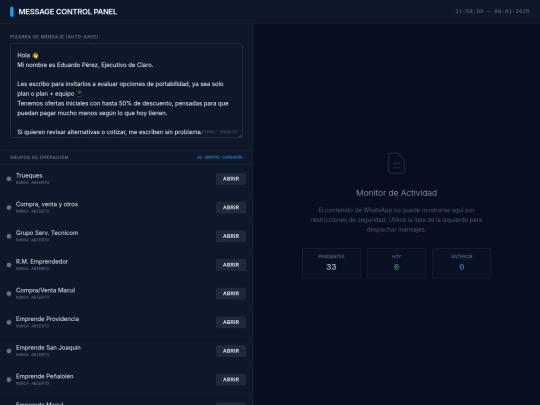The width and height of the screenshot is (540, 405).
Task: Click ABRIR next to Compra/Venta Macul
Action: [x=231, y=293]
